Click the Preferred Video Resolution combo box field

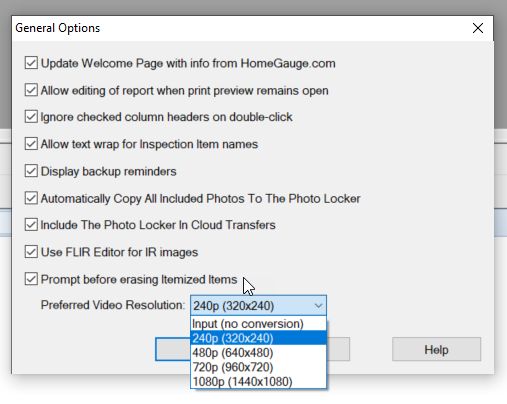[x=258, y=305]
